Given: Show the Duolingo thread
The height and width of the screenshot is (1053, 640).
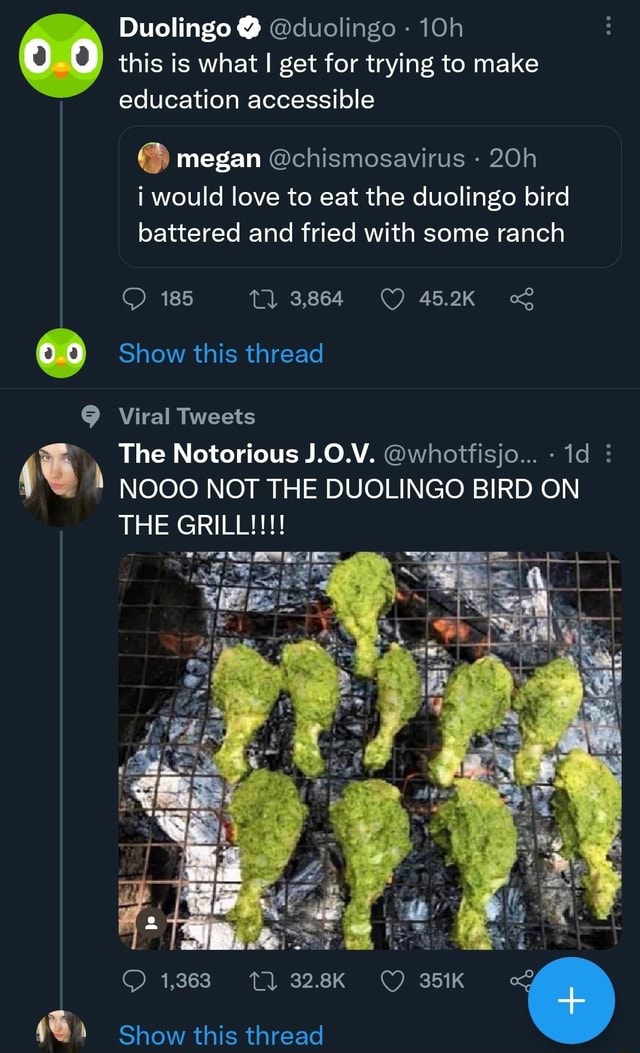Looking at the screenshot, I should 221,353.
